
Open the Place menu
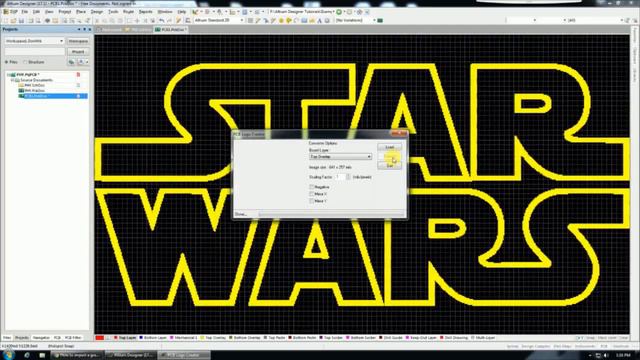click(81, 12)
